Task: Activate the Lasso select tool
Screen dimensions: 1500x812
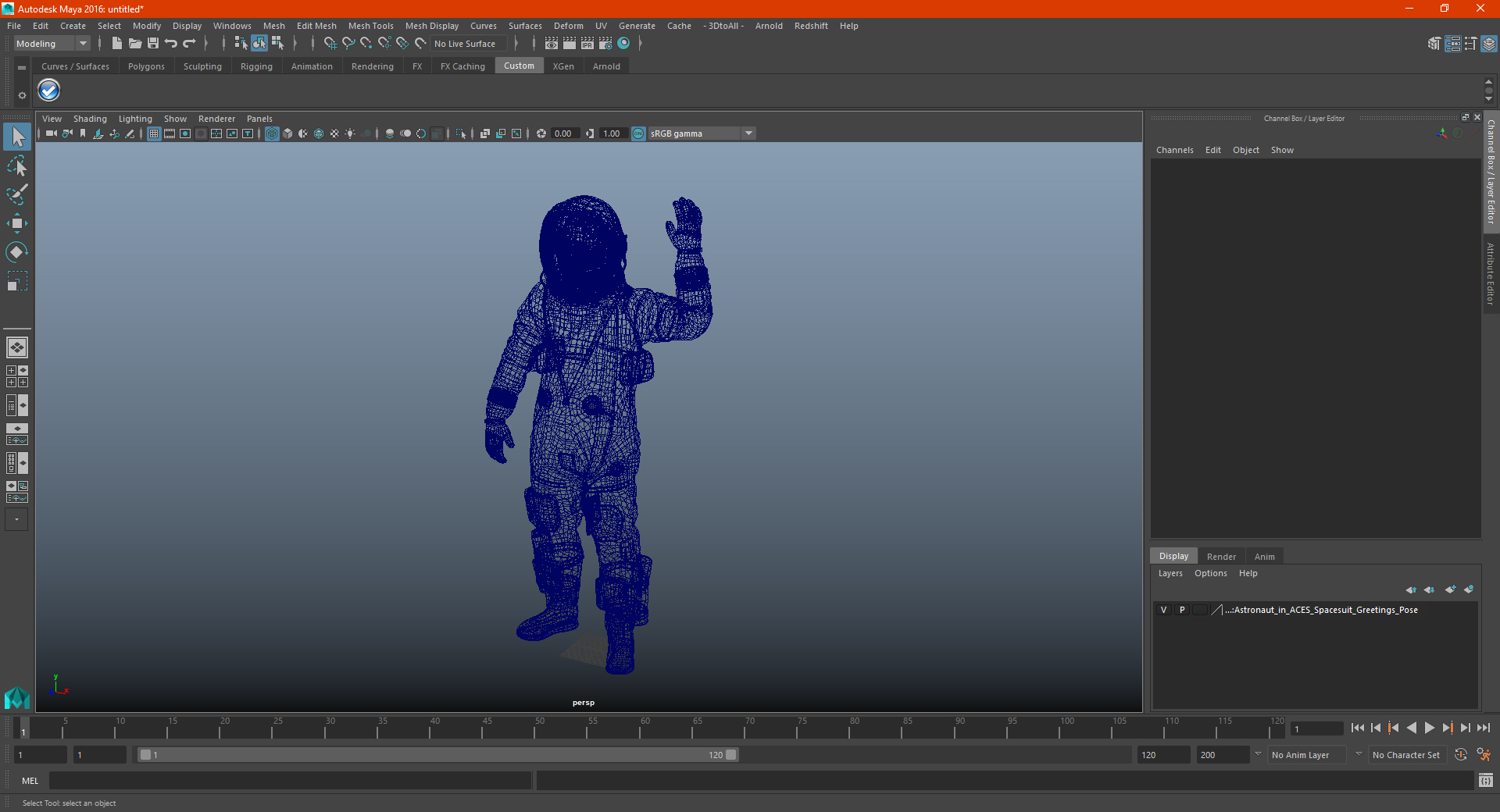Action: (17, 166)
